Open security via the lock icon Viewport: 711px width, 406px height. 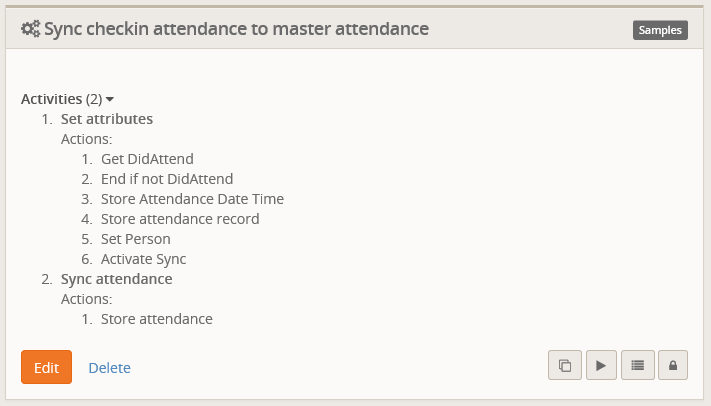pos(673,365)
